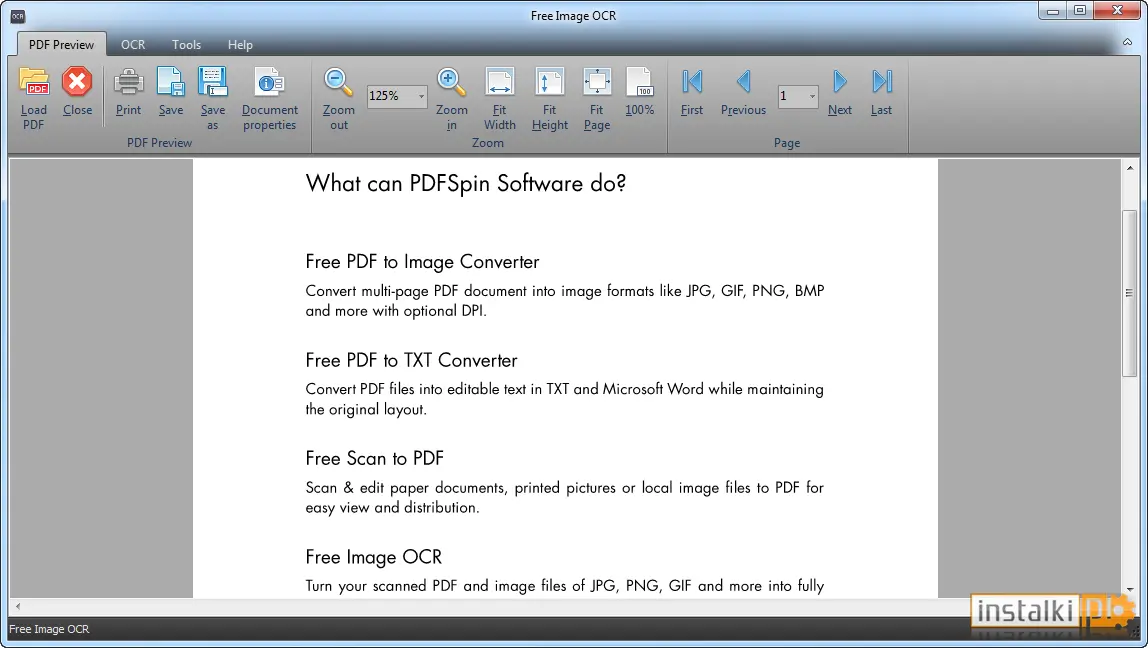Click 'Free Image OCR' in status bar
The image size is (1148, 648).
pos(49,629)
